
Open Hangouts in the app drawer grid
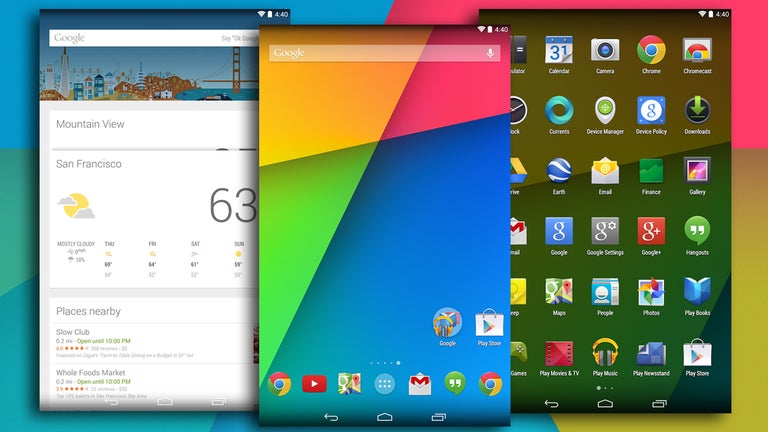(x=697, y=236)
